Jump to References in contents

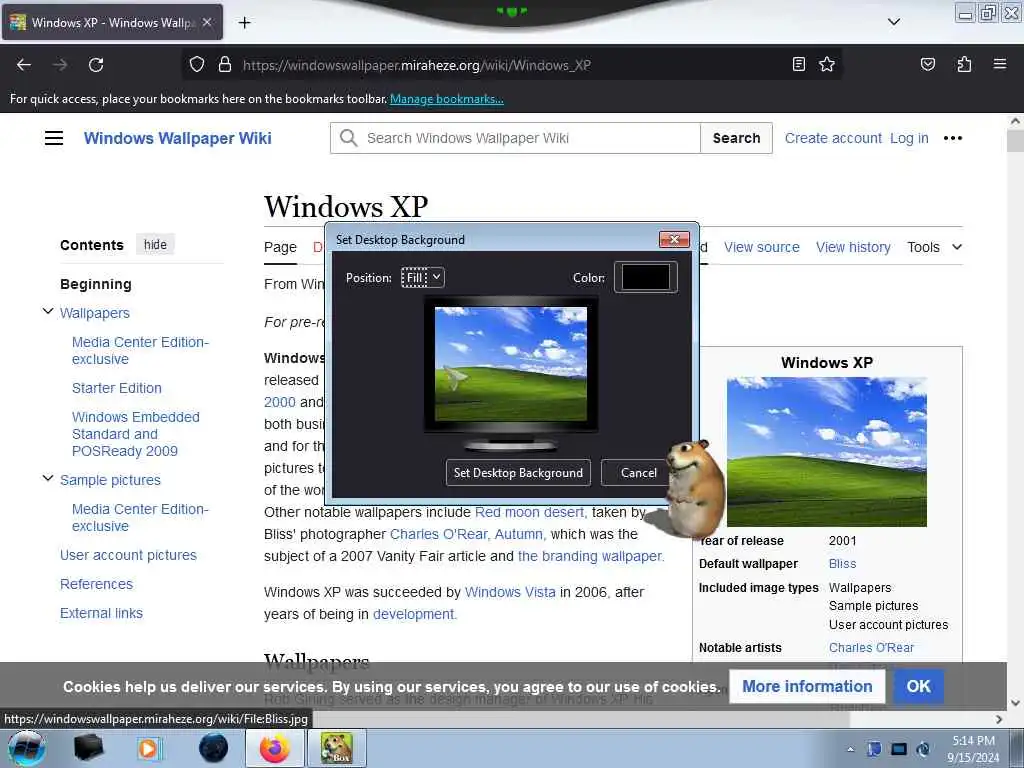[x=96, y=584]
